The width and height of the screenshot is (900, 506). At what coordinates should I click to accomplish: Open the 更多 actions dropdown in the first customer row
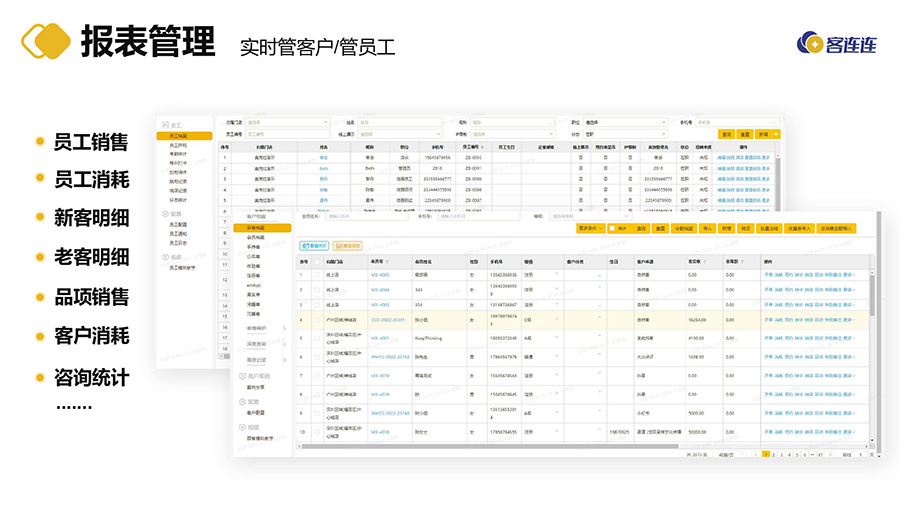(849, 275)
